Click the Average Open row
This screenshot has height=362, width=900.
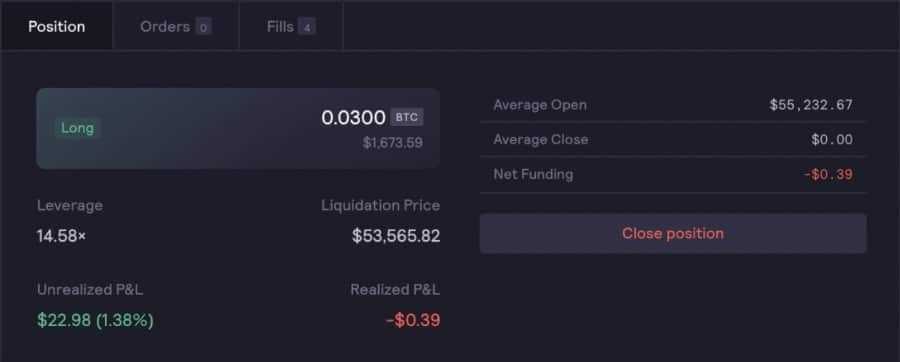pos(673,105)
